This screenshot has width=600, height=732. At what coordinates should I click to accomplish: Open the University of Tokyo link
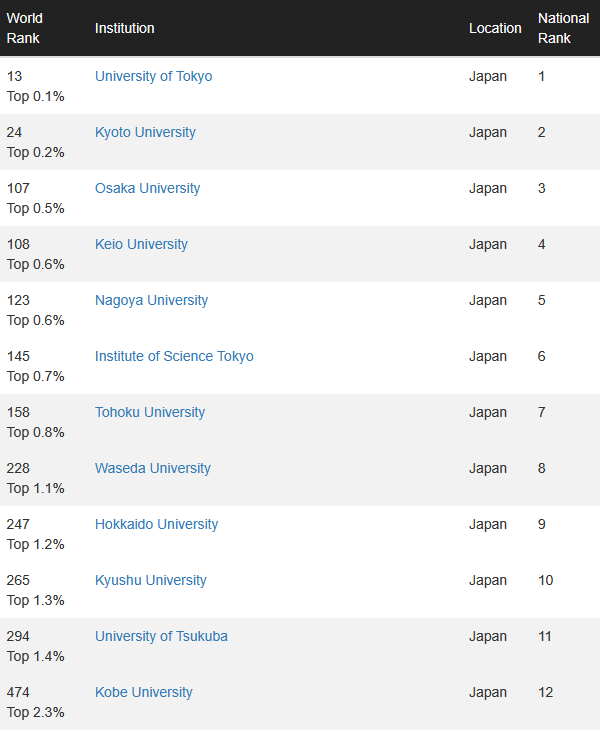click(x=154, y=76)
